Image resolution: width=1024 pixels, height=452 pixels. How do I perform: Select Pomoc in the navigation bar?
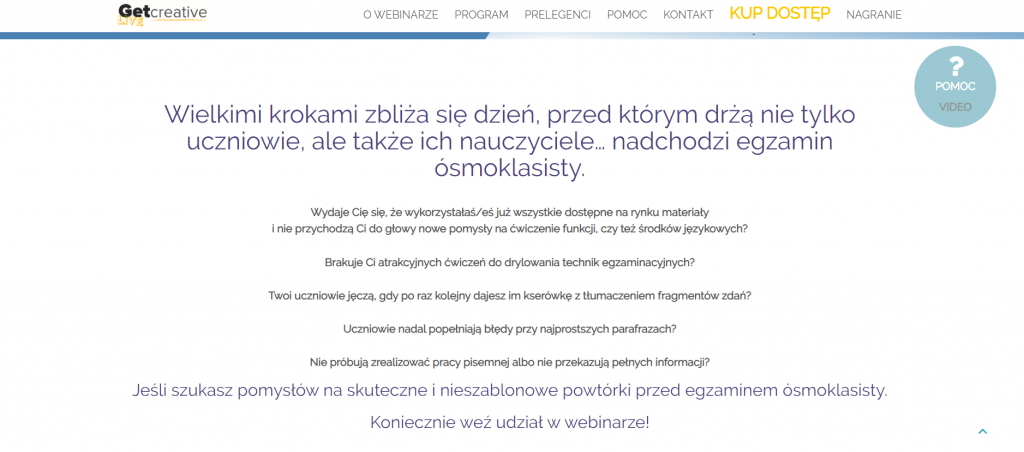tap(627, 15)
